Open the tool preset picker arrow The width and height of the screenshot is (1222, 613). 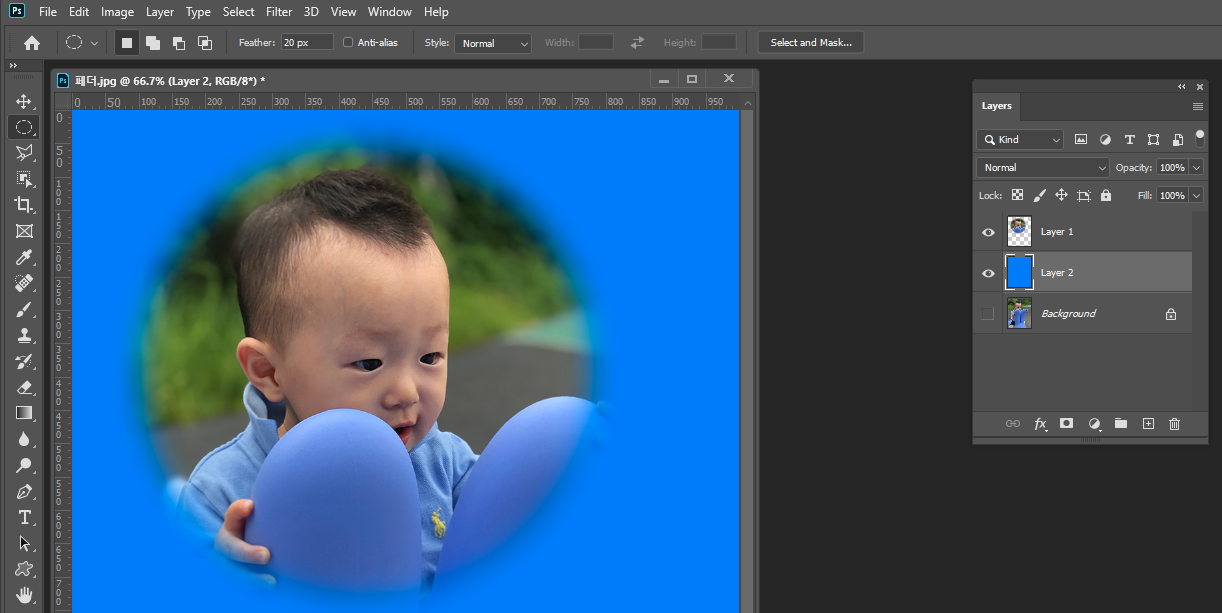(x=94, y=43)
